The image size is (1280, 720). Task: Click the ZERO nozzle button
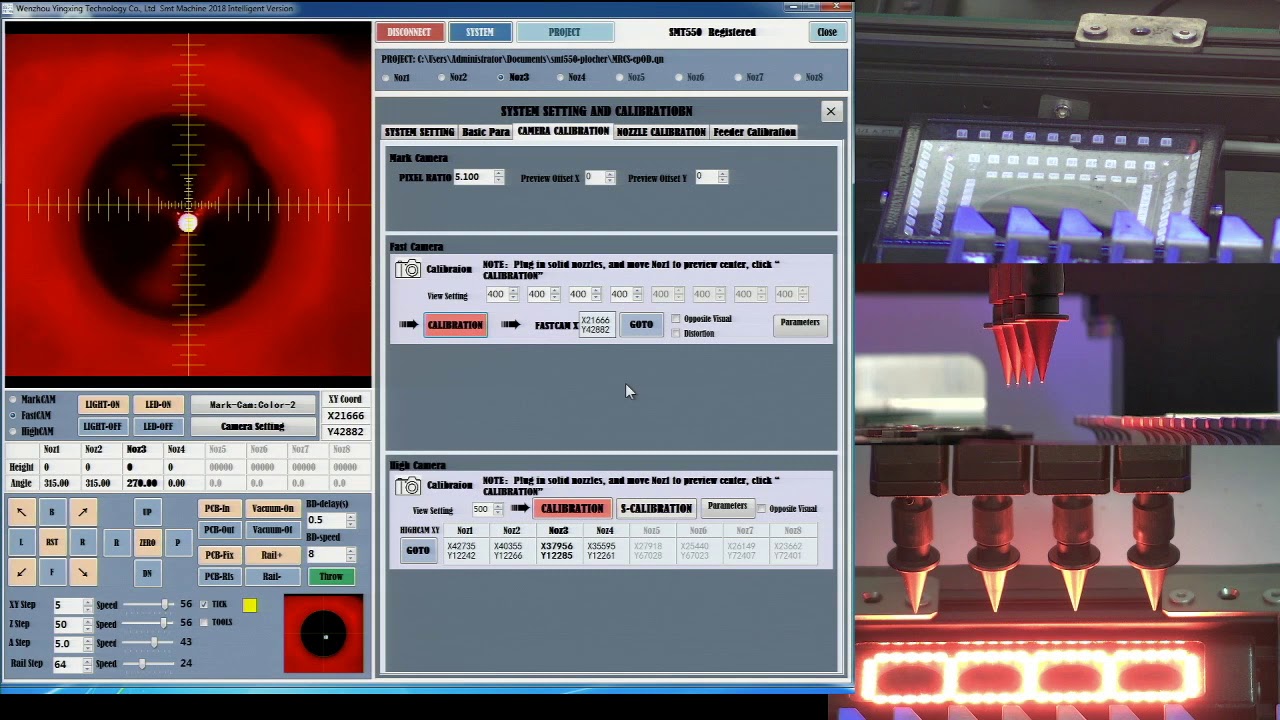(147, 543)
